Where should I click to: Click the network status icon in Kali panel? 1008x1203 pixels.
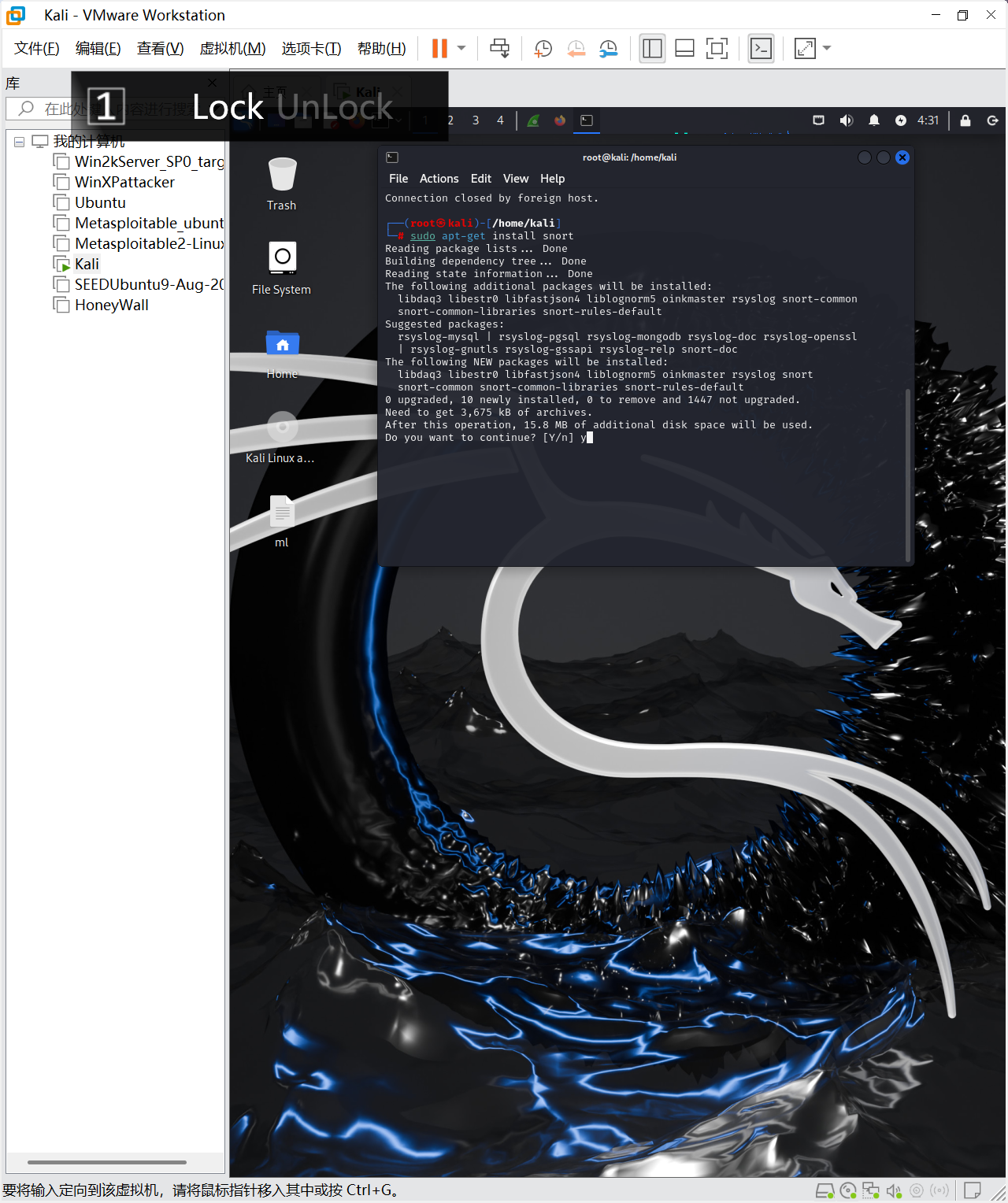(x=819, y=120)
